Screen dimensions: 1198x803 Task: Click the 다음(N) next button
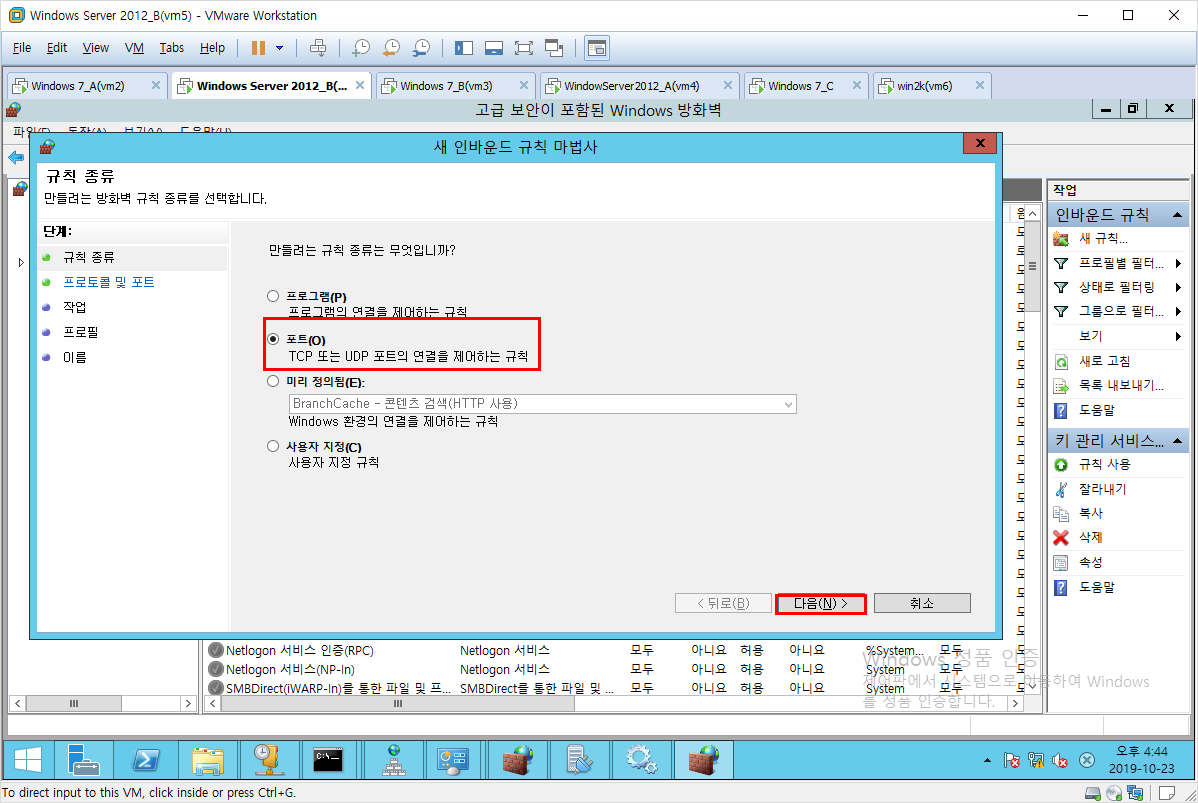821,604
